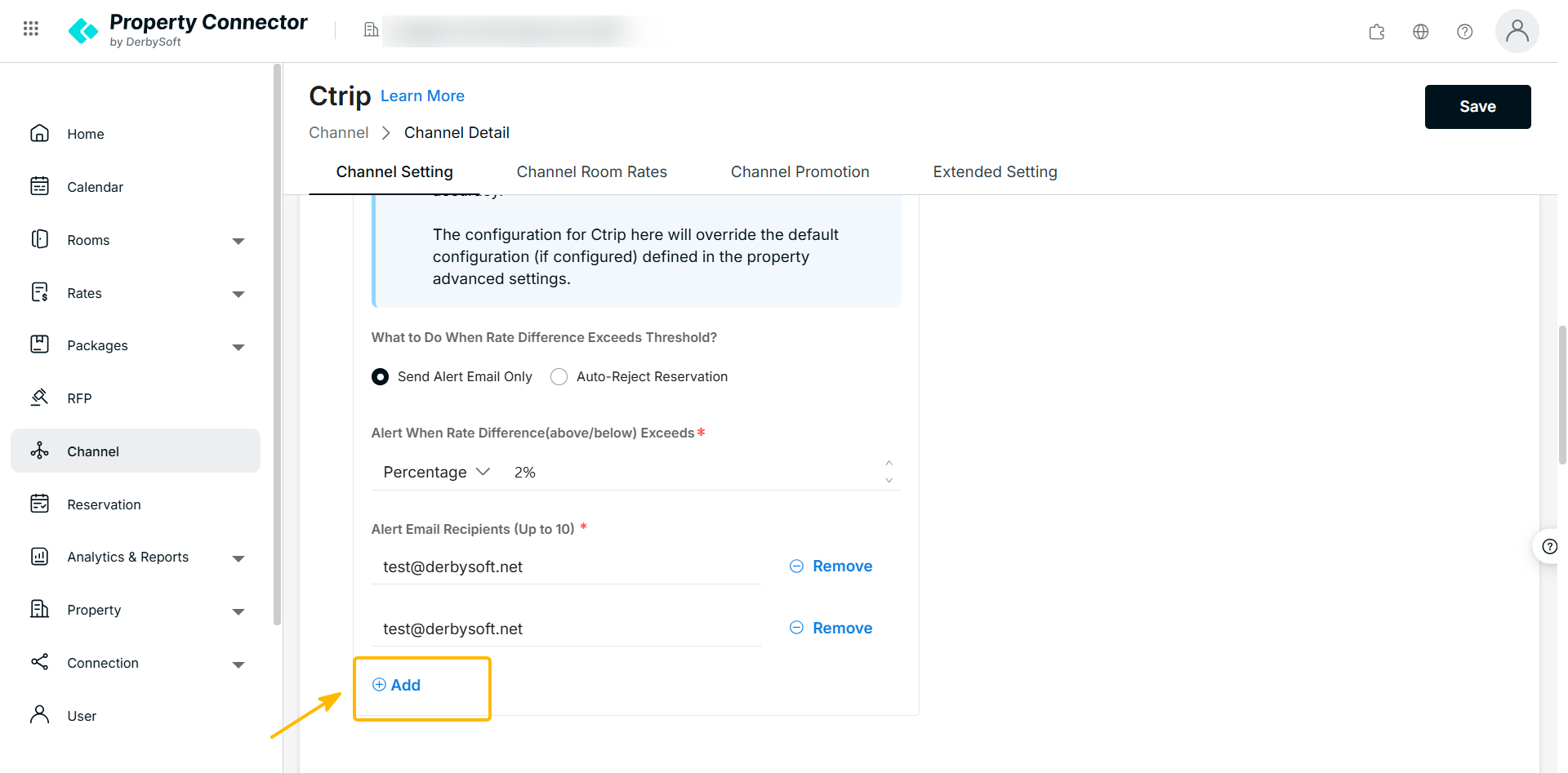Screen dimensions: 1568x773
Task: Click the User sidebar icon
Action: pos(39,715)
